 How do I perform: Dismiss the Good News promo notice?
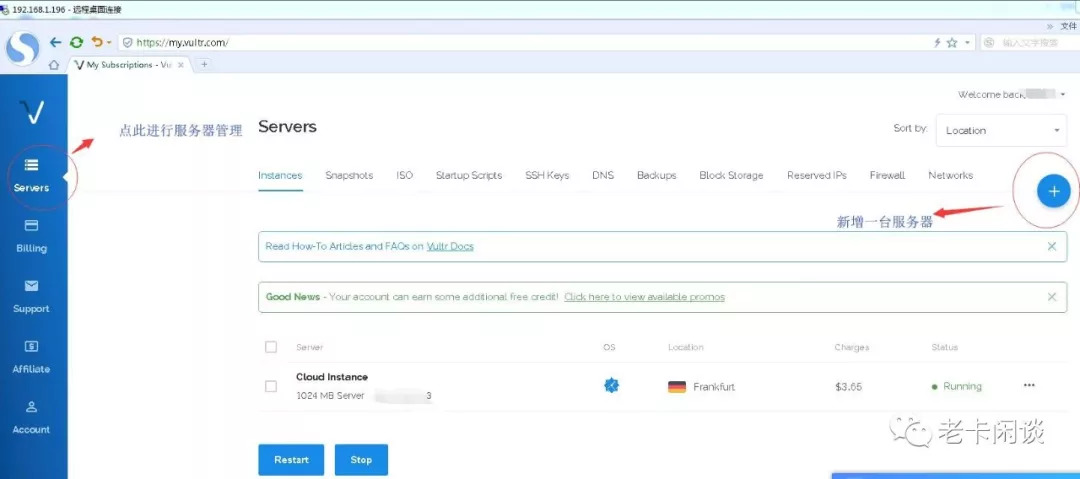pos(1052,297)
